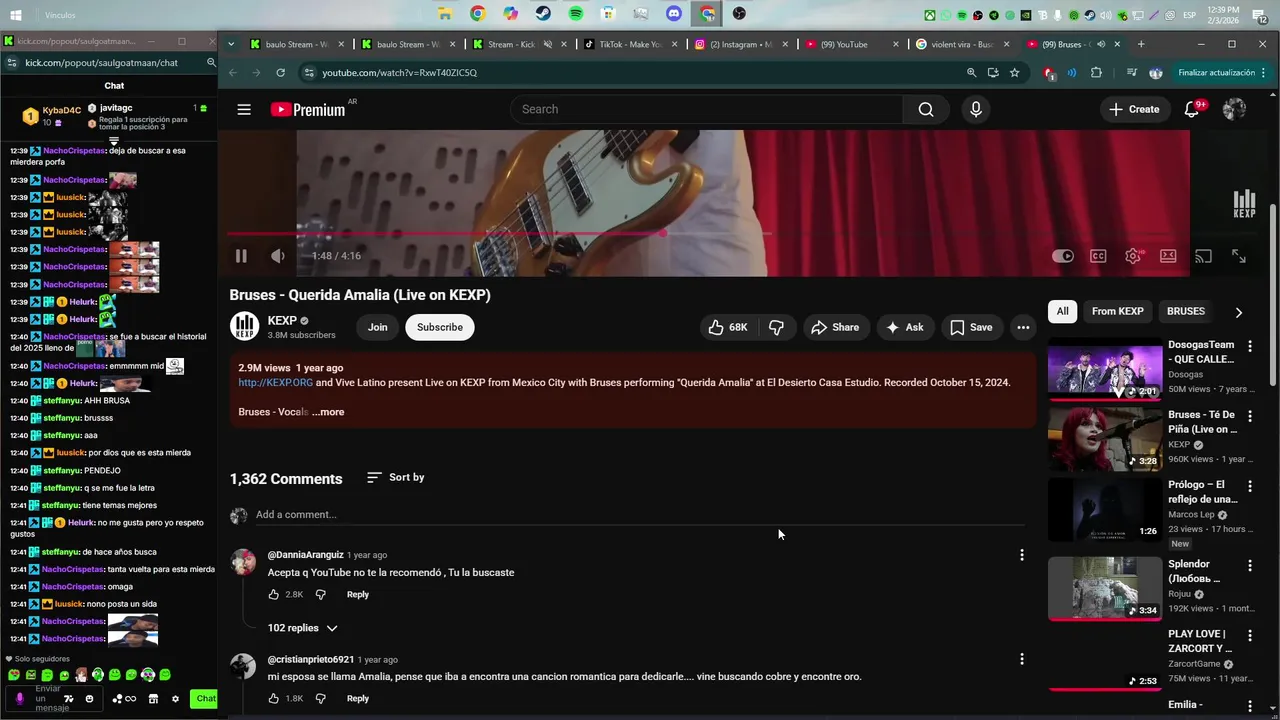Open the video's three-dot more actions menu
1280x720 pixels.
(1023, 327)
